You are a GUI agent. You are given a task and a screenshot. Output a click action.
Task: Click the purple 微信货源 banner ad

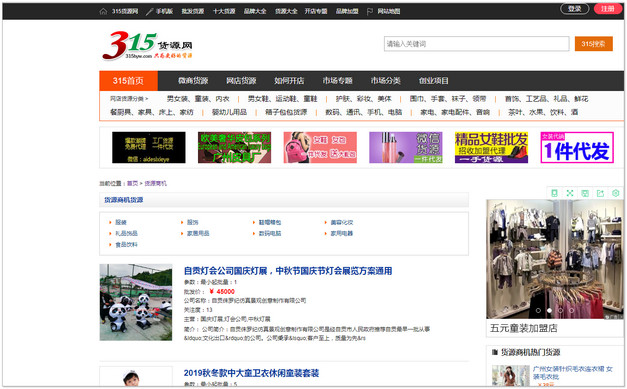point(405,148)
